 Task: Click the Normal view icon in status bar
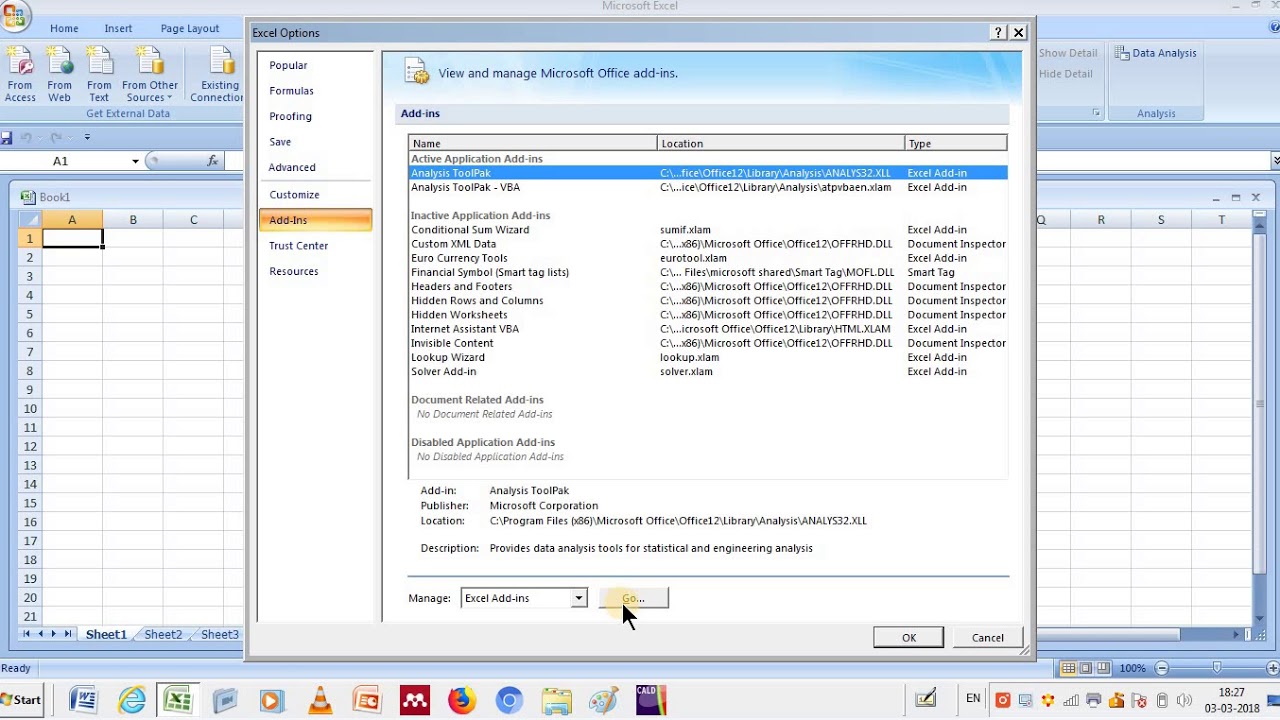click(1069, 668)
